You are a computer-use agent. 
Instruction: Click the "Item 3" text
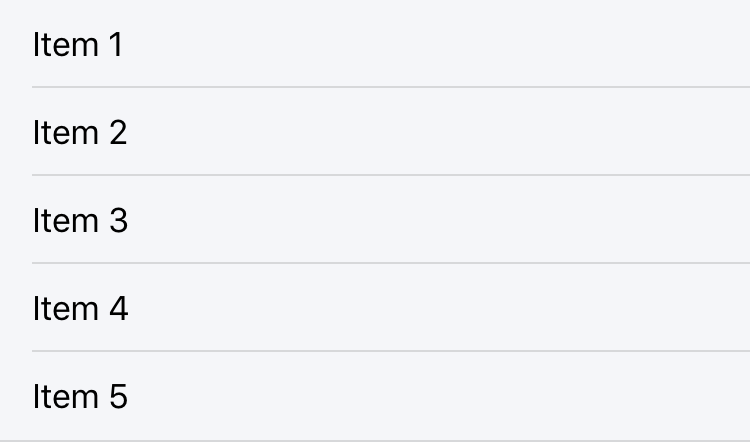80,220
